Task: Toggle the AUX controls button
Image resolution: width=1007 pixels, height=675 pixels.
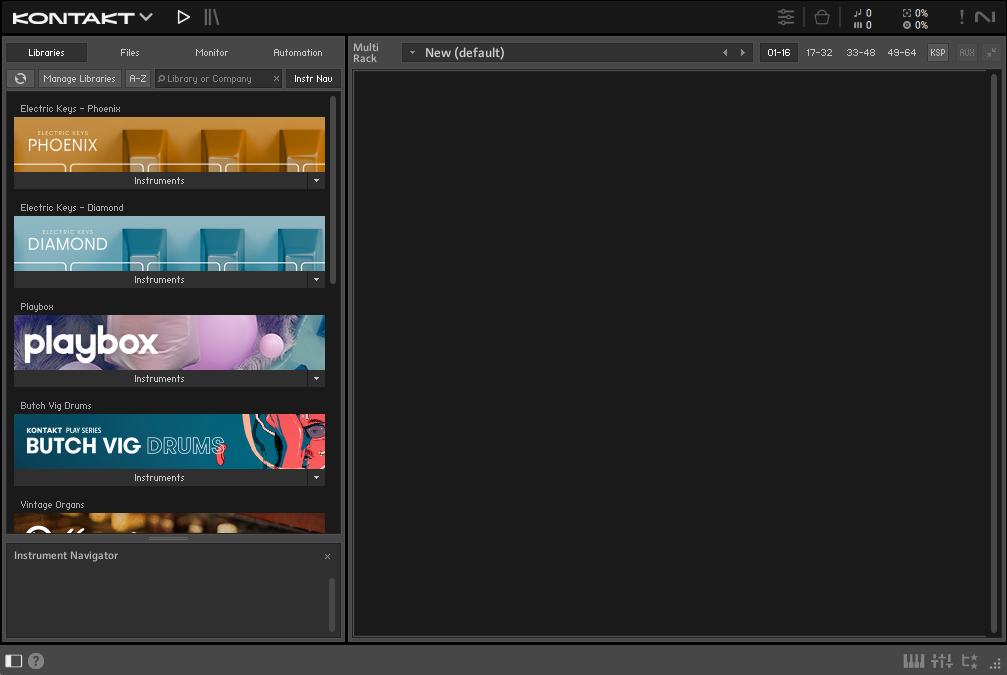Action: [967, 53]
